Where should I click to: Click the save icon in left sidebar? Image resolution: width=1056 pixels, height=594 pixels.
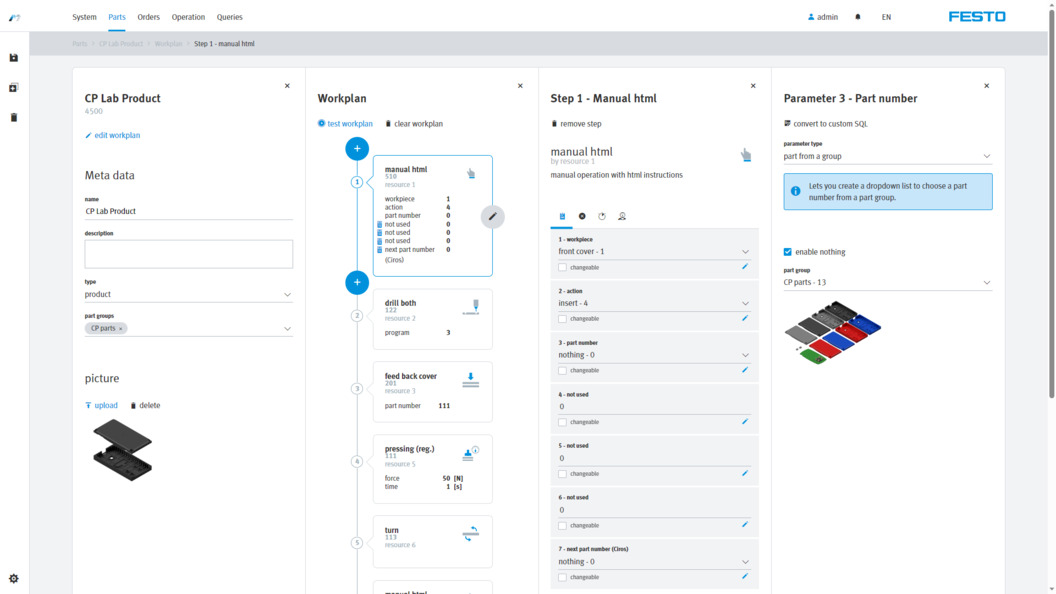pos(14,58)
